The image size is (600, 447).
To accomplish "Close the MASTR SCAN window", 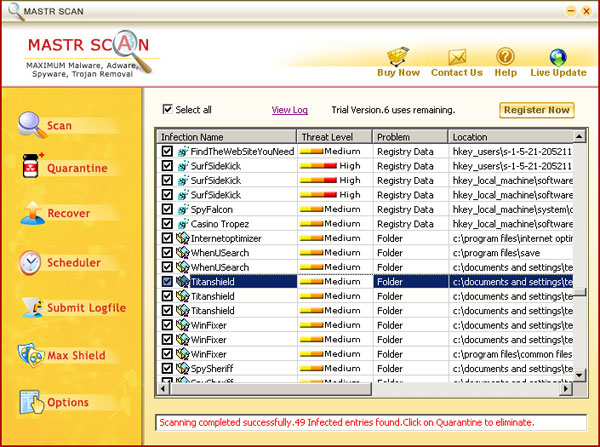I will tap(586, 11).
